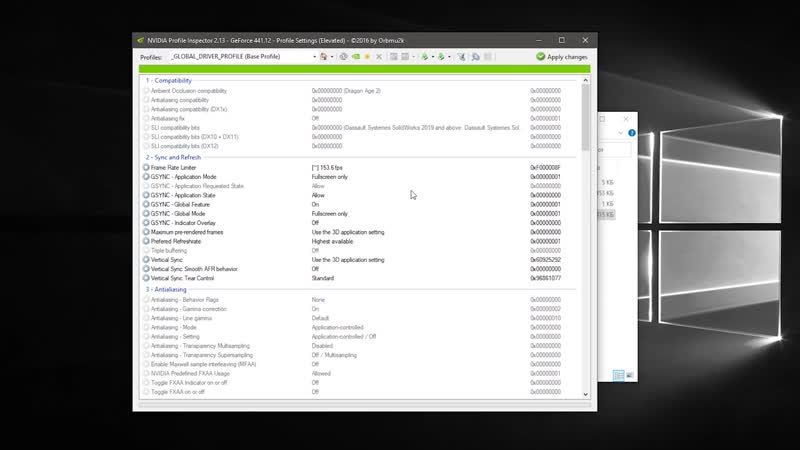Select the 'Ambient Occlusion compatibility' setting row
This screenshot has height=450, width=800.
(x=360, y=91)
